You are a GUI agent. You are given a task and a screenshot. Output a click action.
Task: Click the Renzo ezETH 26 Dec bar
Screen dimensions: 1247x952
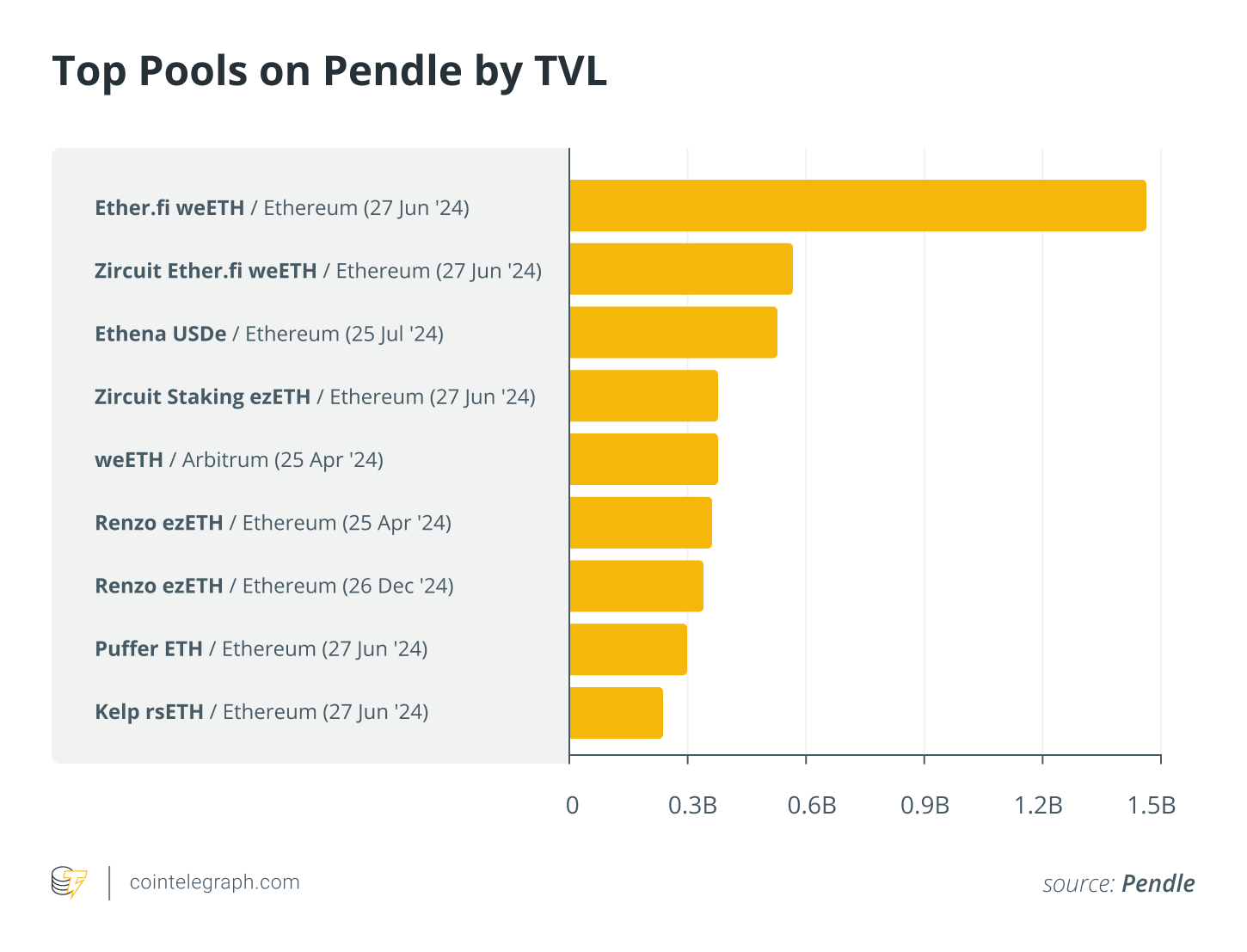pyautogui.click(x=636, y=586)
